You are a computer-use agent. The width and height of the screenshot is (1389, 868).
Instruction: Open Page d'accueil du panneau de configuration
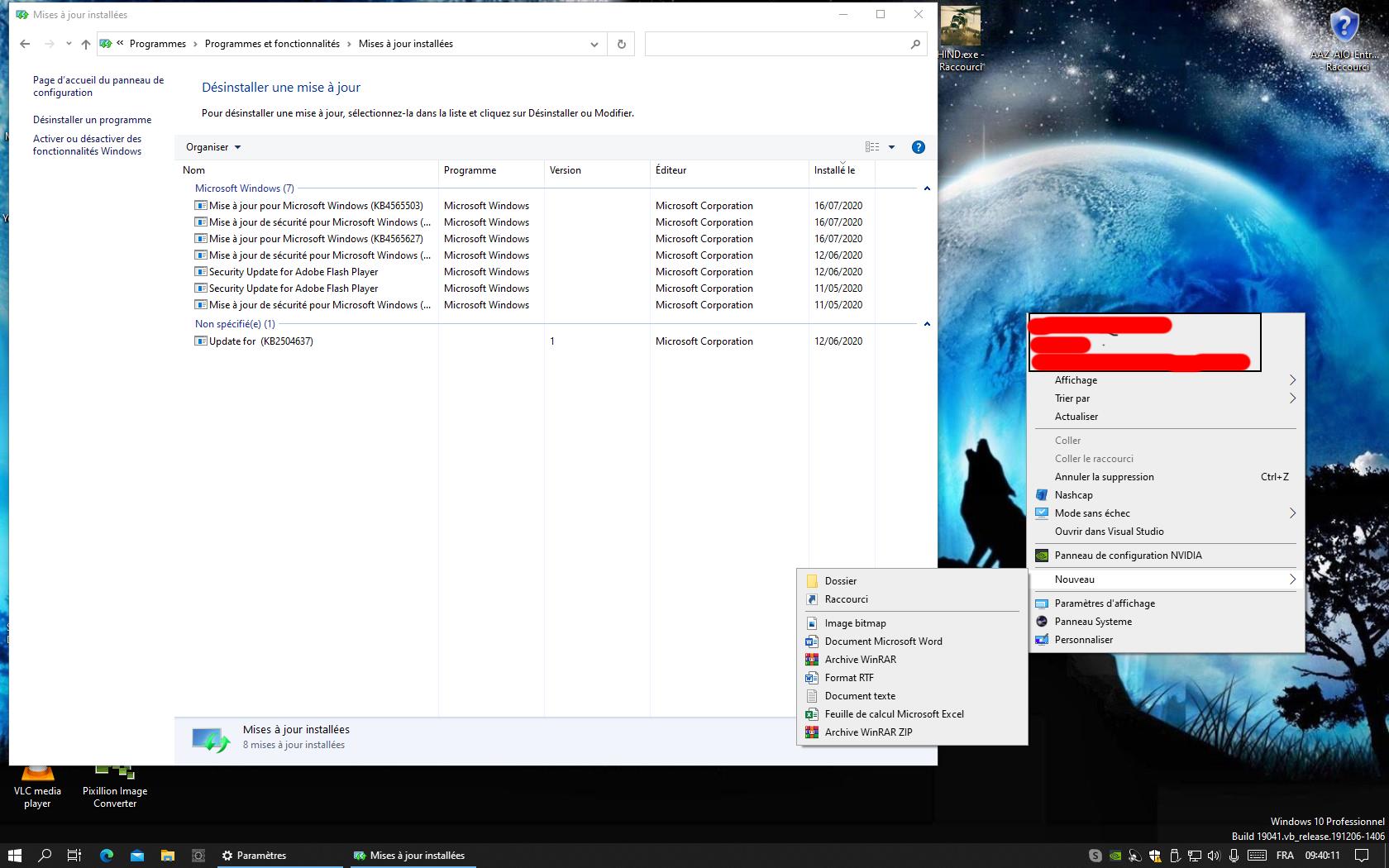click(x=98, y=86)
